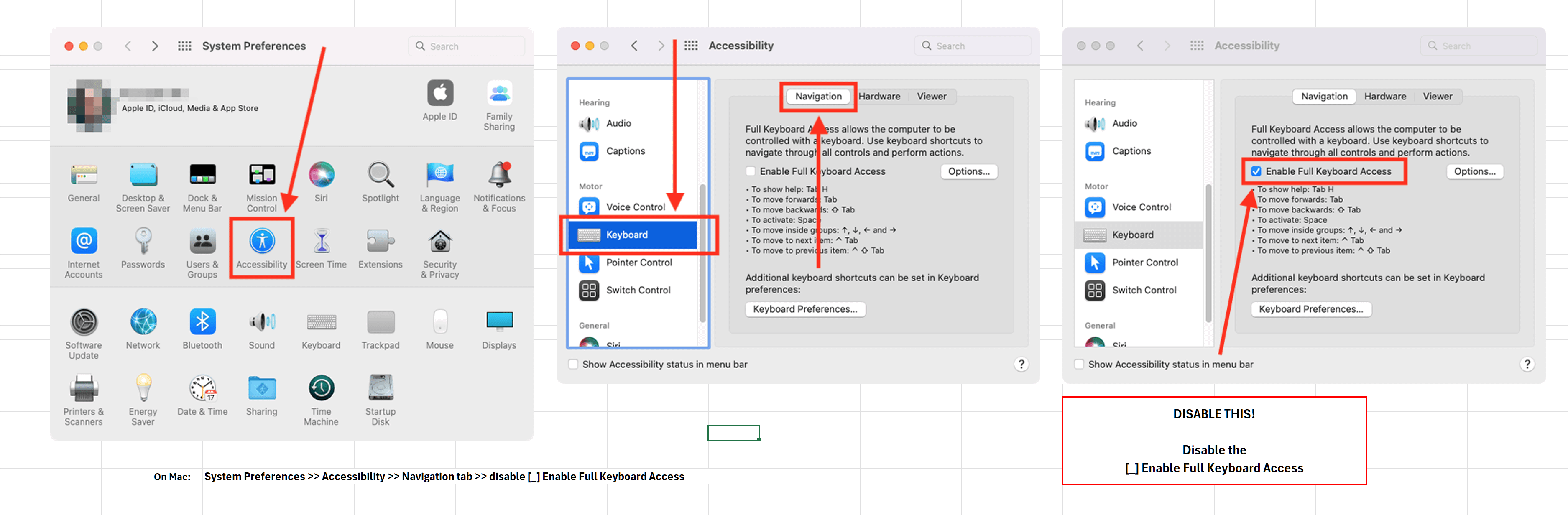Click forward chevron in System Preferences window
The image size is (1568, 515).
pyautogui.click(x=155, y=46)
